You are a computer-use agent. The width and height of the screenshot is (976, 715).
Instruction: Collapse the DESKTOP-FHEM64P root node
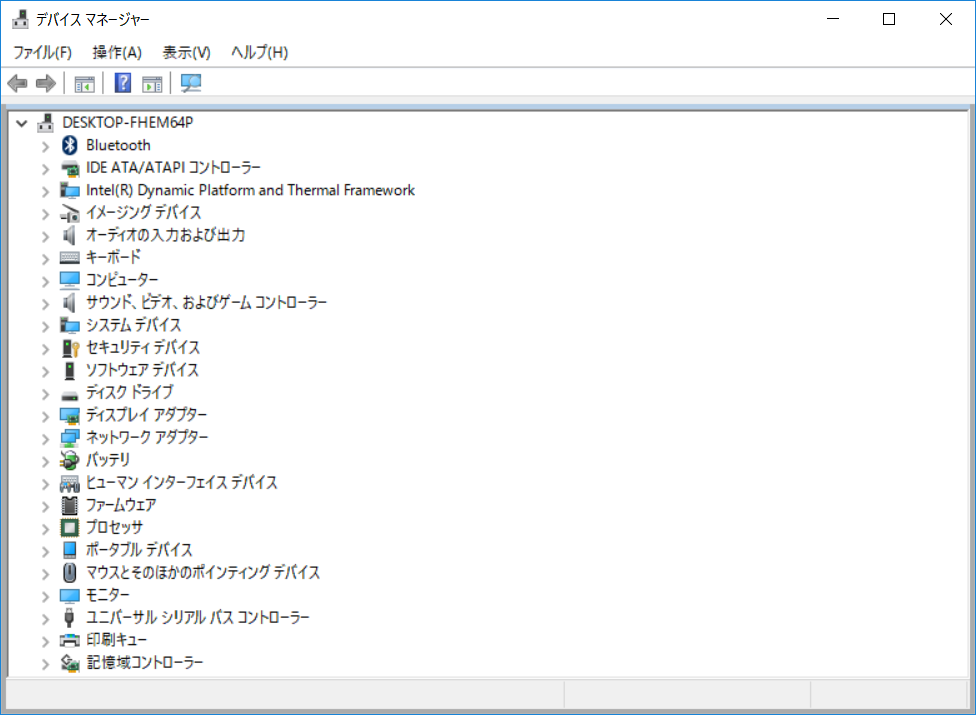[22, 123]
